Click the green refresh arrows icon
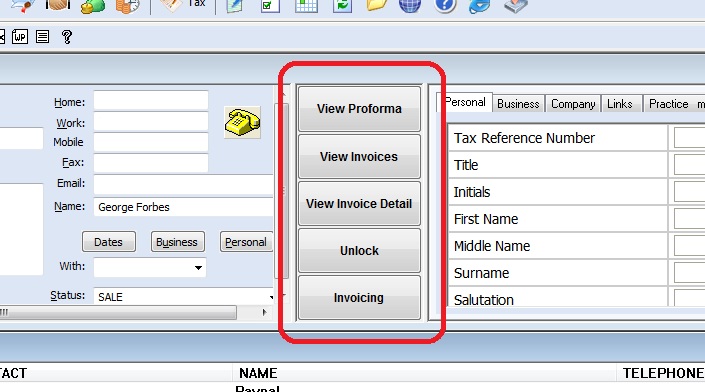 (x=342, y=5)
